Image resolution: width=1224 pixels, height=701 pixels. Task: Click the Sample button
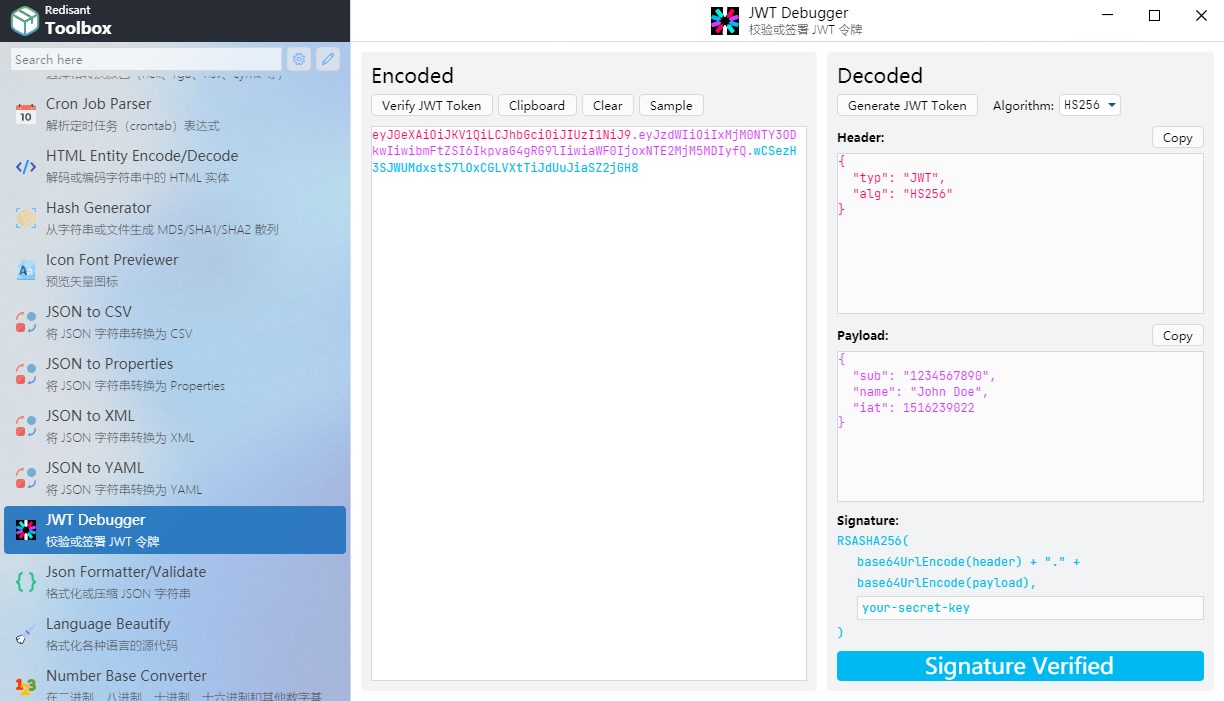point(671,105)
